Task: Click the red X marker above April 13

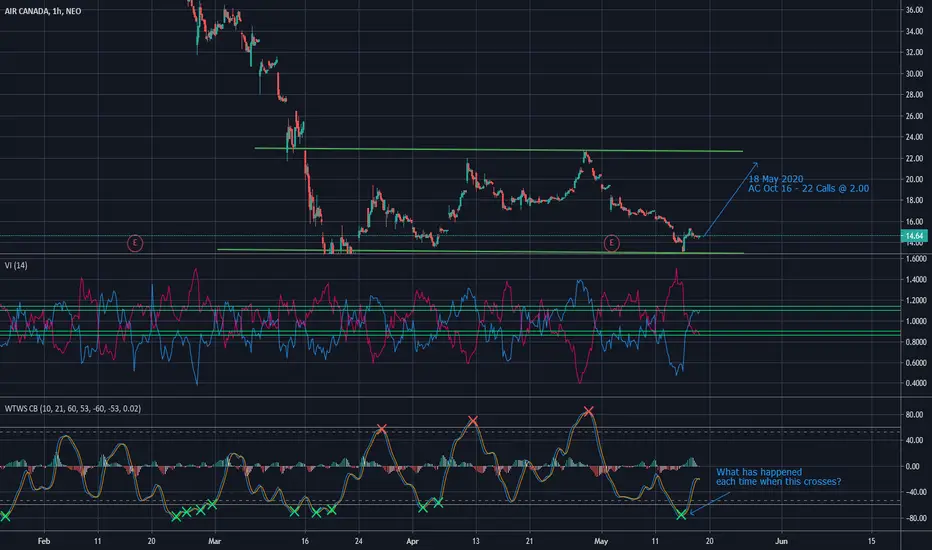Action: pyautogui.click(x=473, y=421)
